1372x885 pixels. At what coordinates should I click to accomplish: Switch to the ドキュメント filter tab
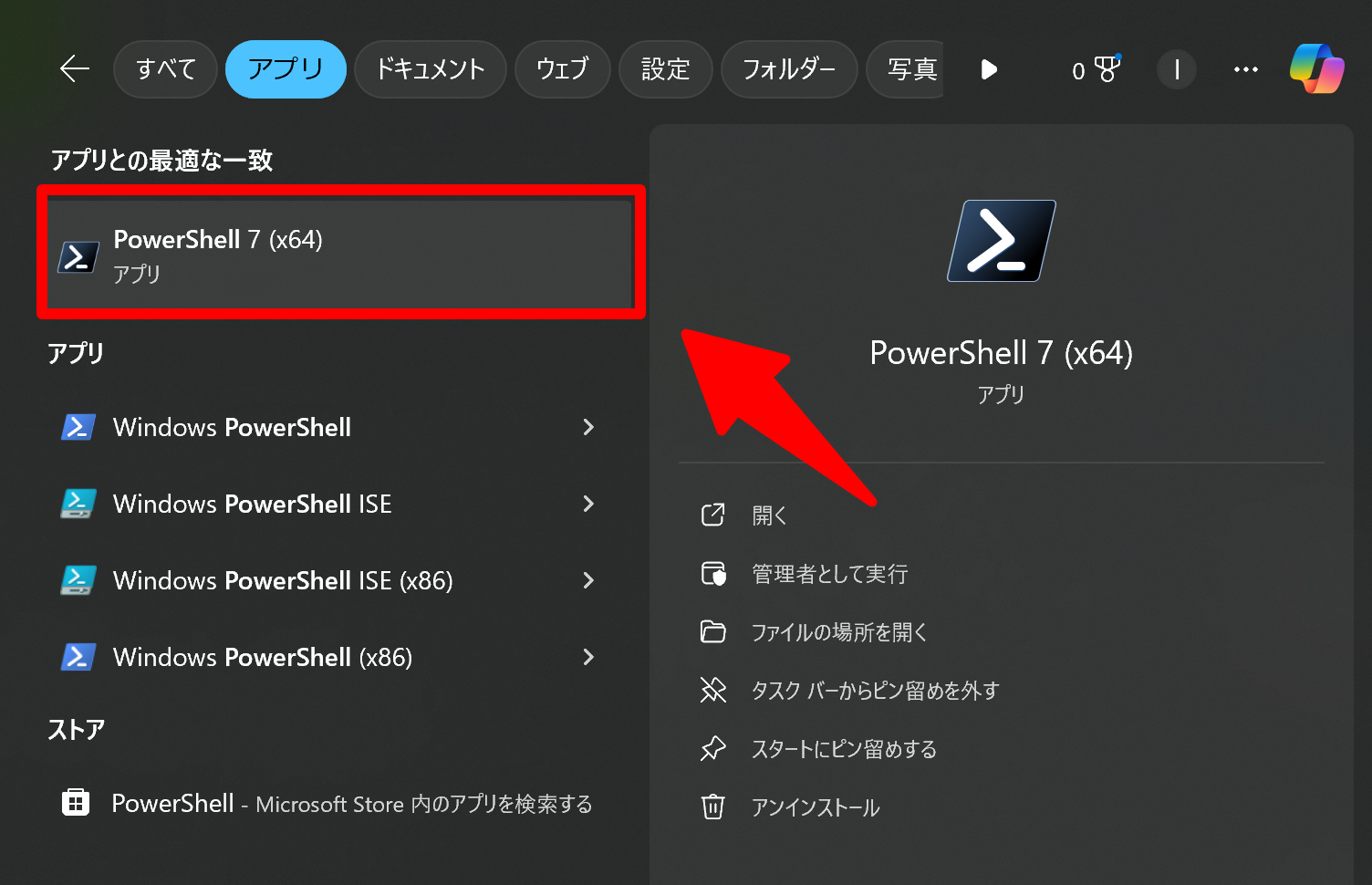coord(430,68)
